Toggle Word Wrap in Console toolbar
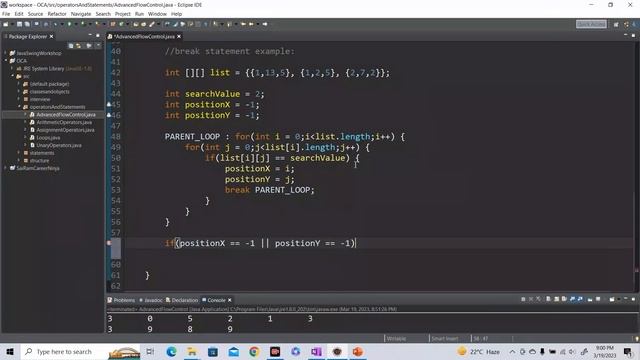Image resolution: width=640 pixels, height=360 pixels. (564, 299)
